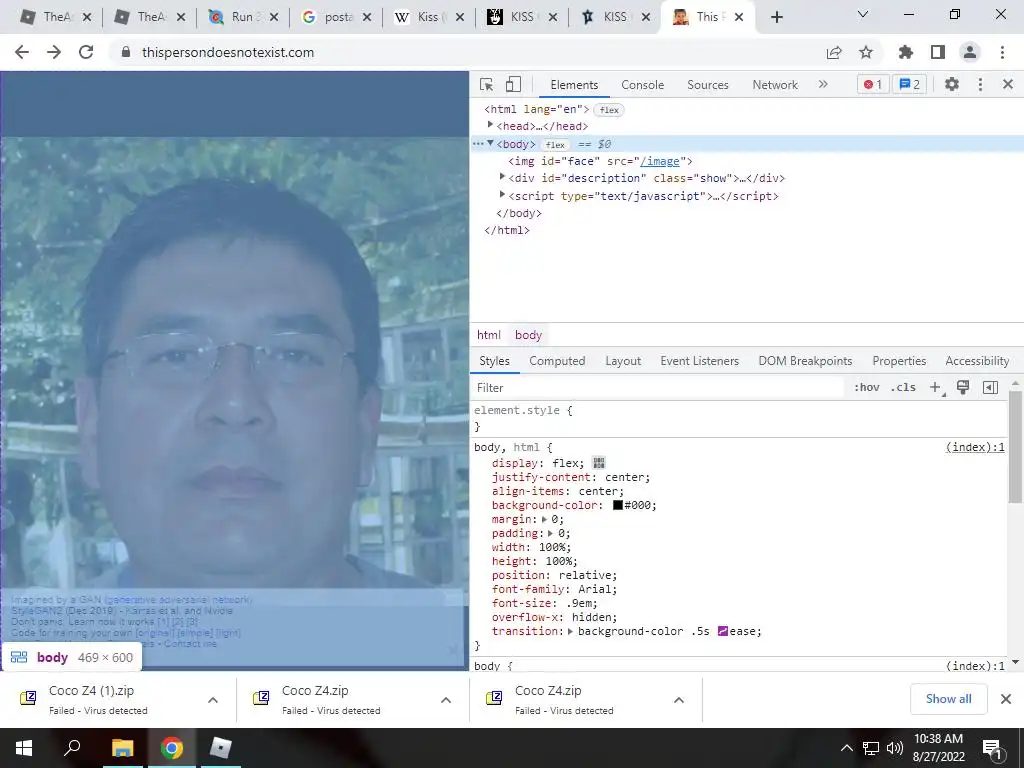Show all downloads

point(948,699)
